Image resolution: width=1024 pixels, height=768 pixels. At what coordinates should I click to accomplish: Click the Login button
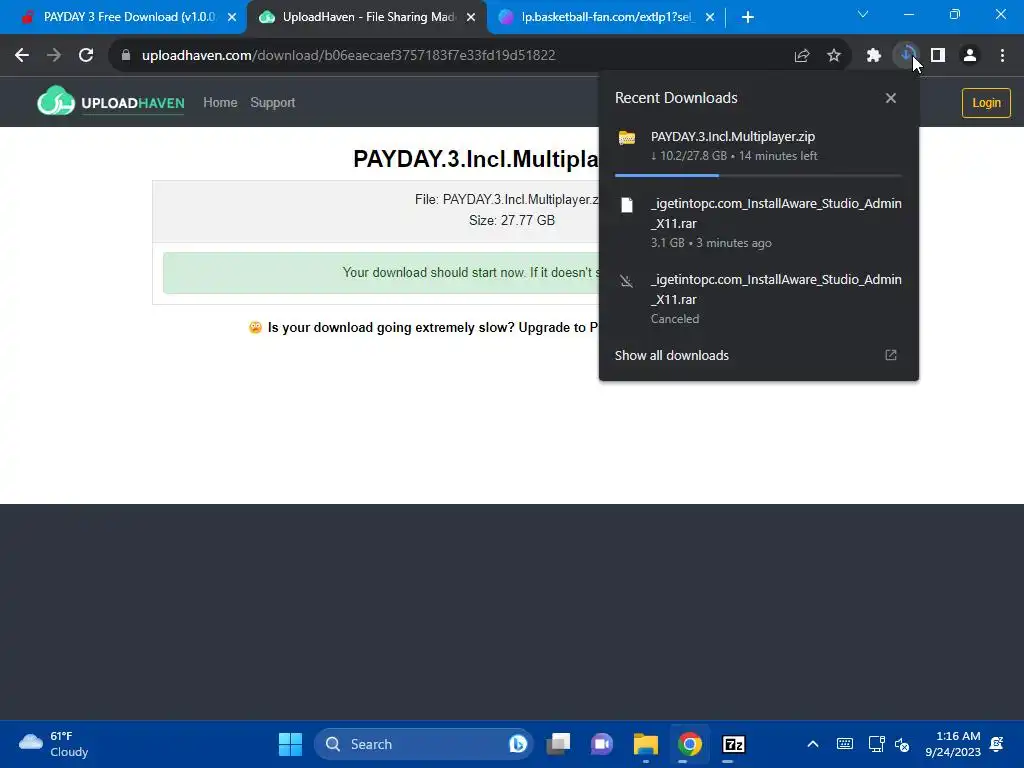(x=986, y=103)
